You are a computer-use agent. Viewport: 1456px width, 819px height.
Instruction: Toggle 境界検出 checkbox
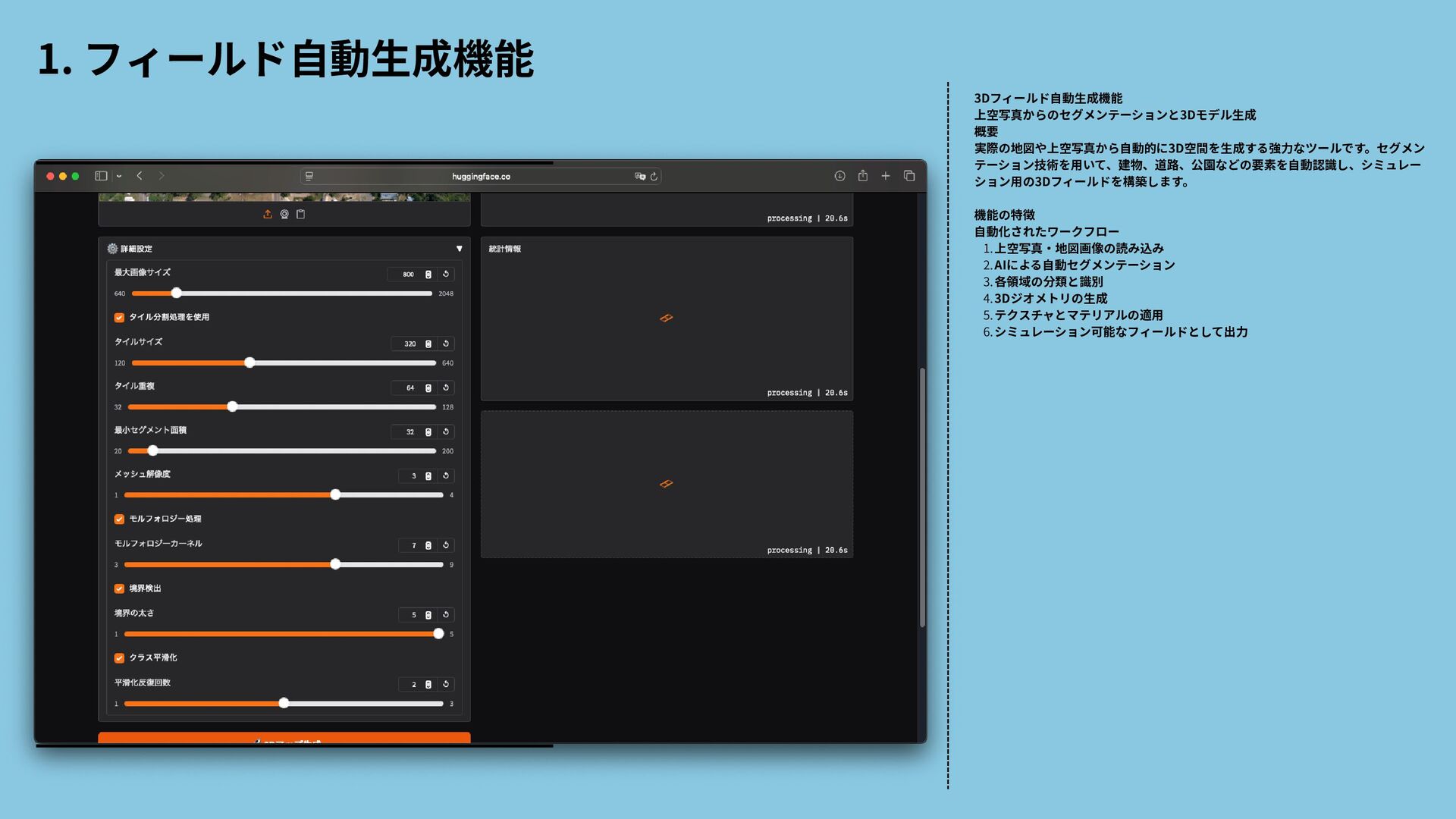click(x=119, y=588)
